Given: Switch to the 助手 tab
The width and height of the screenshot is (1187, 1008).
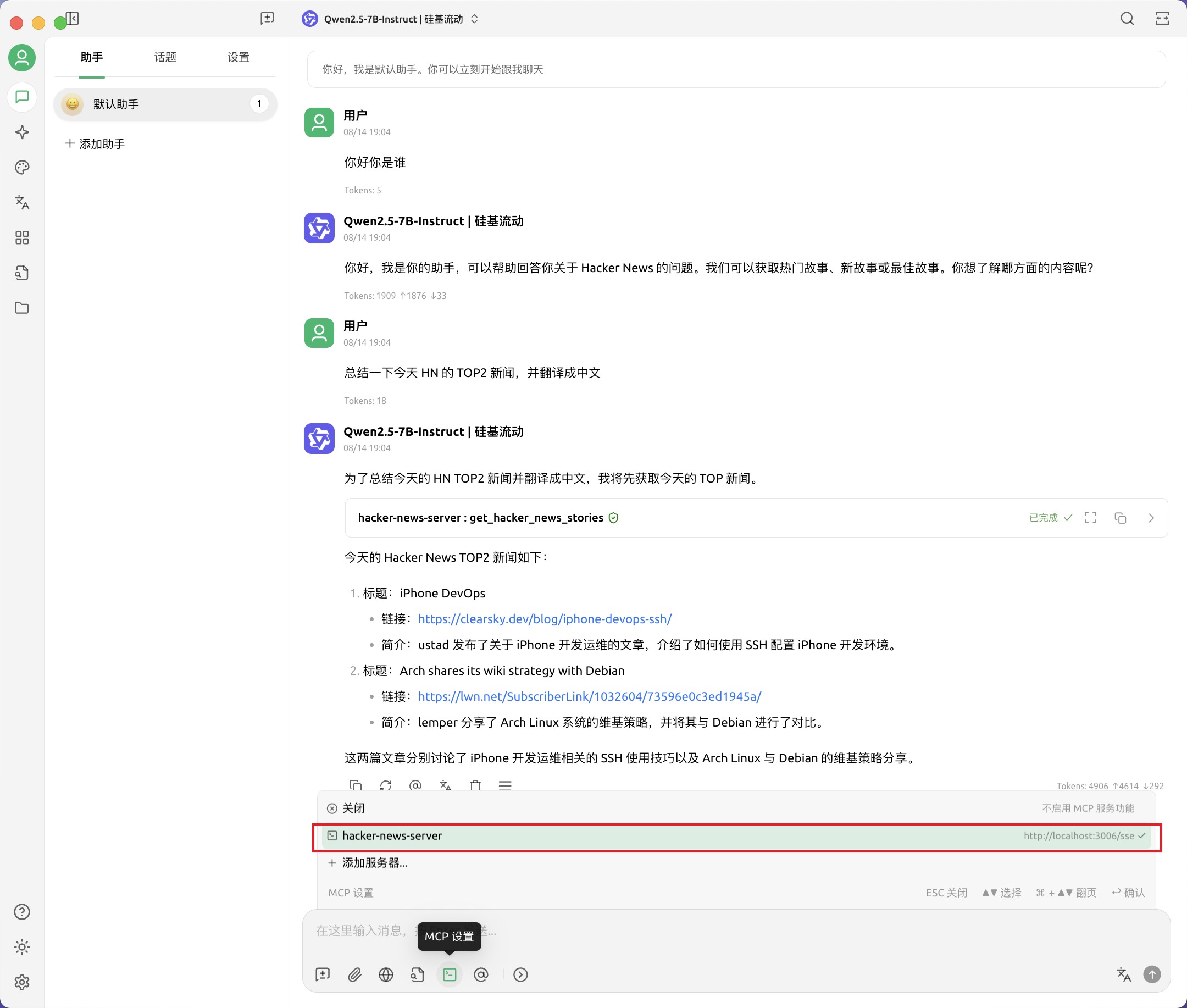Looking at the screenshot, I should click(91, 57).
